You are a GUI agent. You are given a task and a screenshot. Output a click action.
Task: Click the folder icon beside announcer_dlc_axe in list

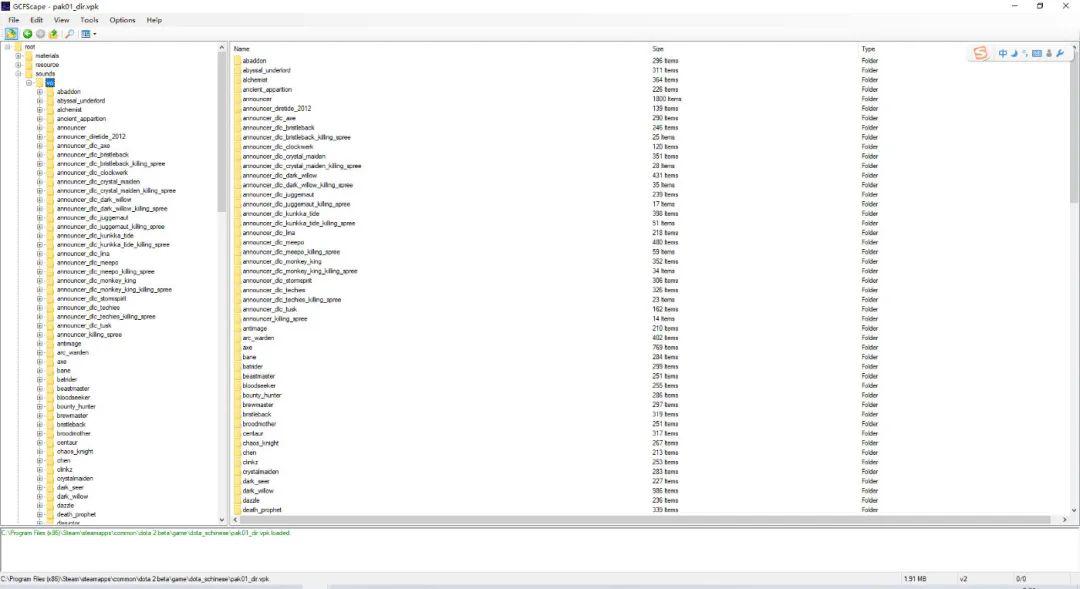(x=238, y=118)
